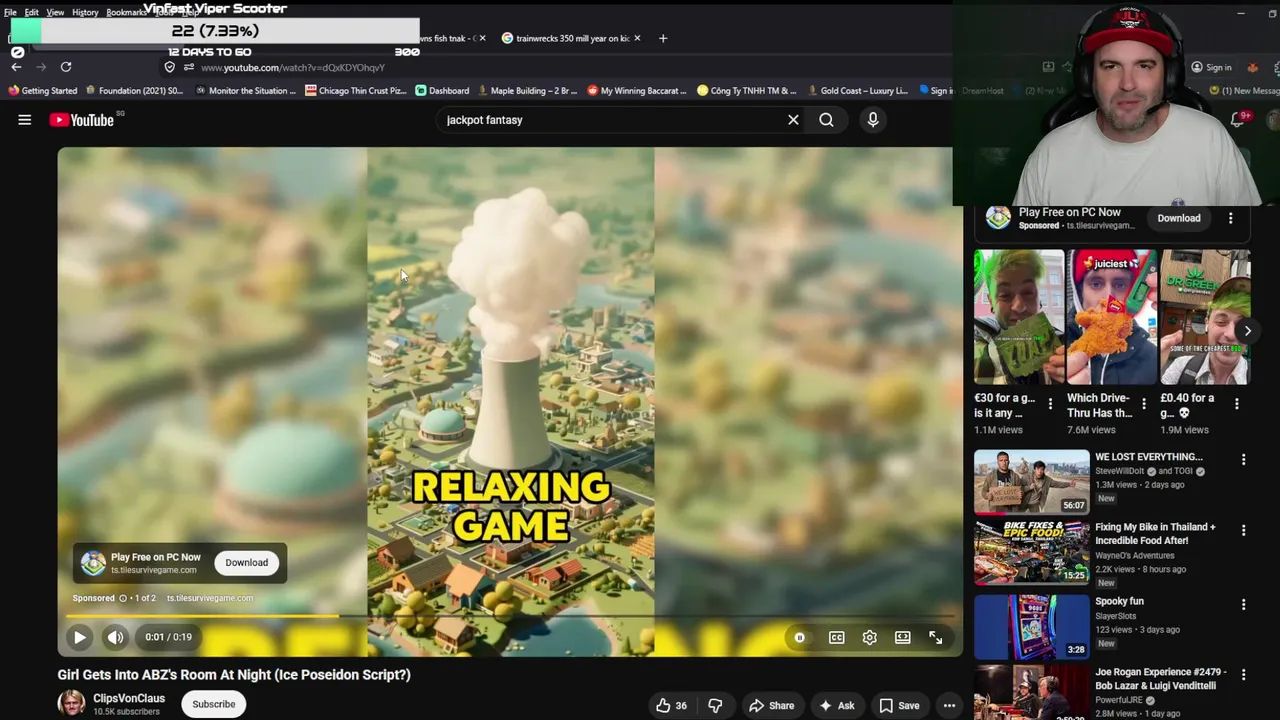Open the 'Gold Coast – Luxury Li...' bookmark
The image size is (1280, 720).
(858, 91)
